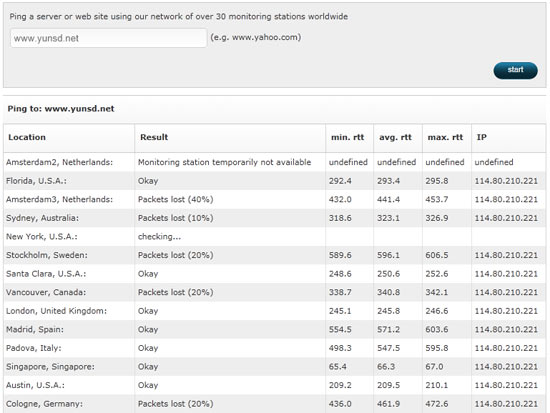Image resolution: width=550 pixels, height=413 pixels.
Task: Click London's avg. rtt value 245.8
Action: click(x=388, y=311)
